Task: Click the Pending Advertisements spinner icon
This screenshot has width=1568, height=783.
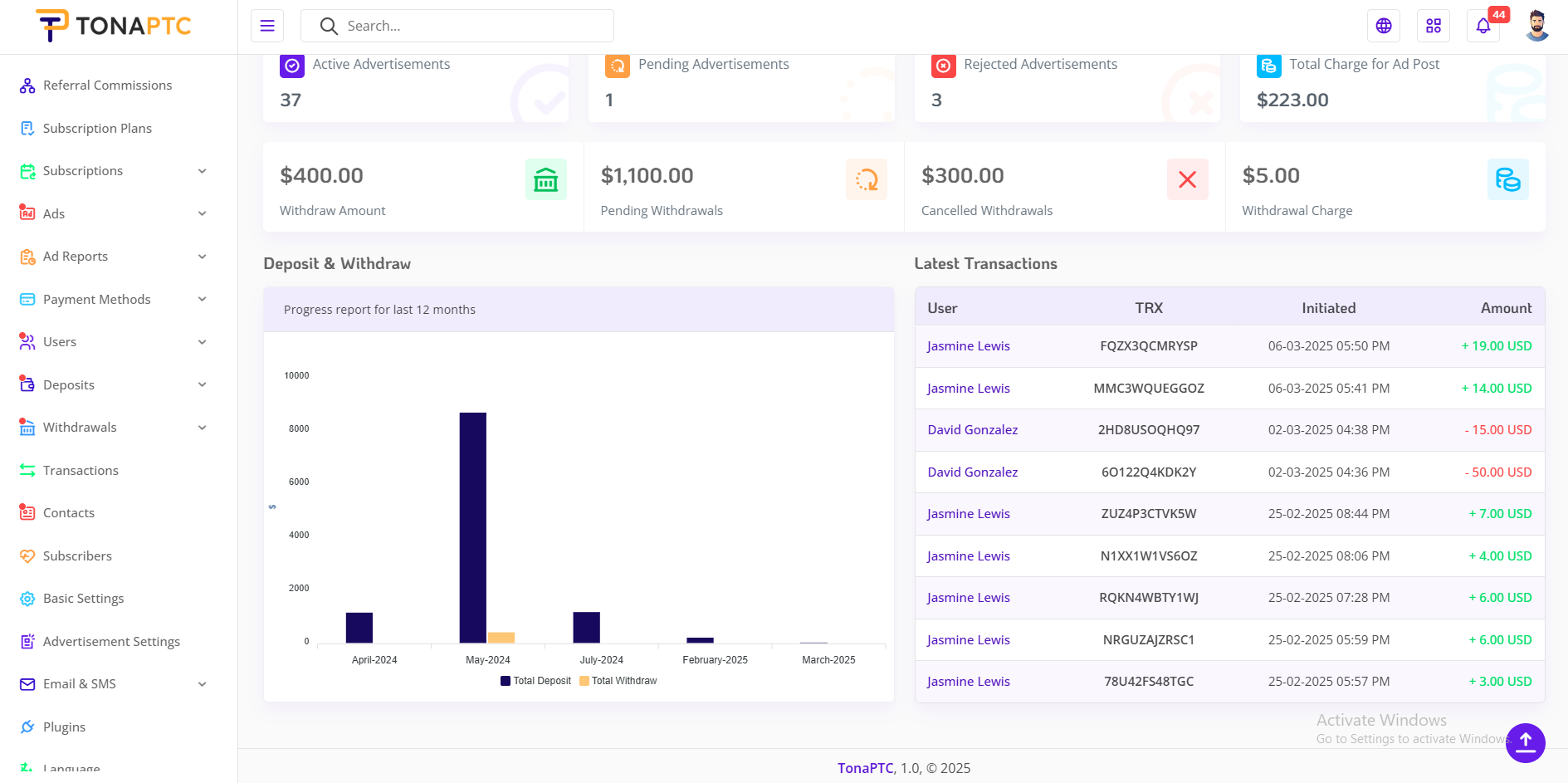Action: 618,65
